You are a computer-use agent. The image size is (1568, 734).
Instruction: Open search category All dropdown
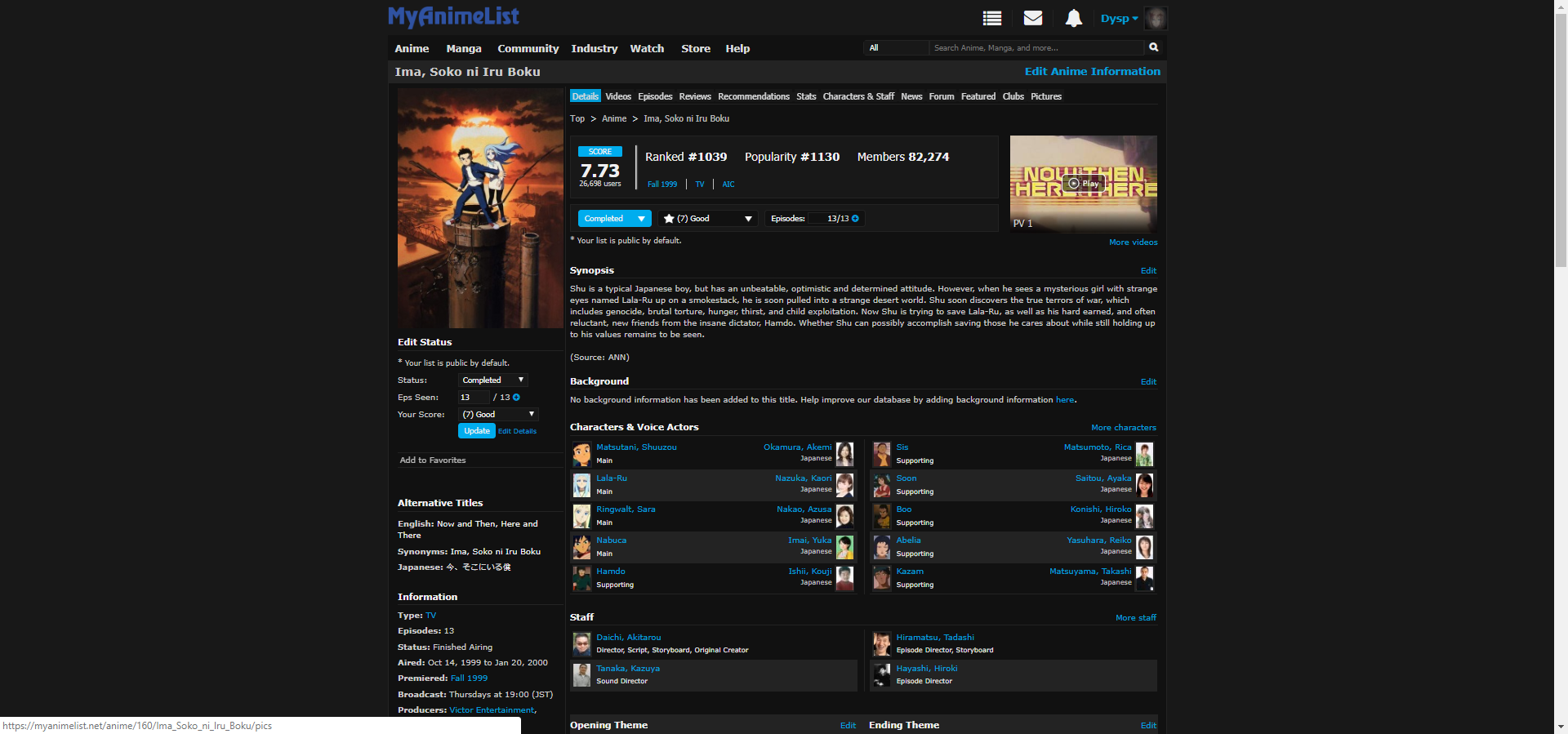[896, 48]
